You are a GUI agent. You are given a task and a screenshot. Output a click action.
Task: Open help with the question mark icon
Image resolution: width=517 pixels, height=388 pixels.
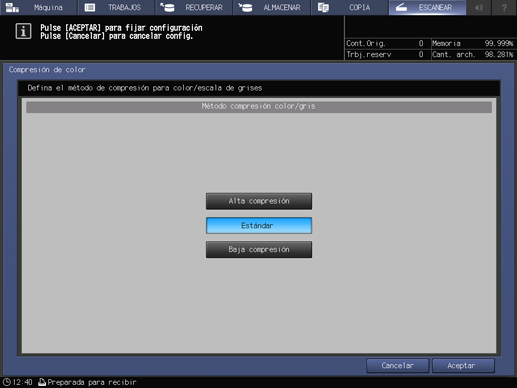click(504, 7)
